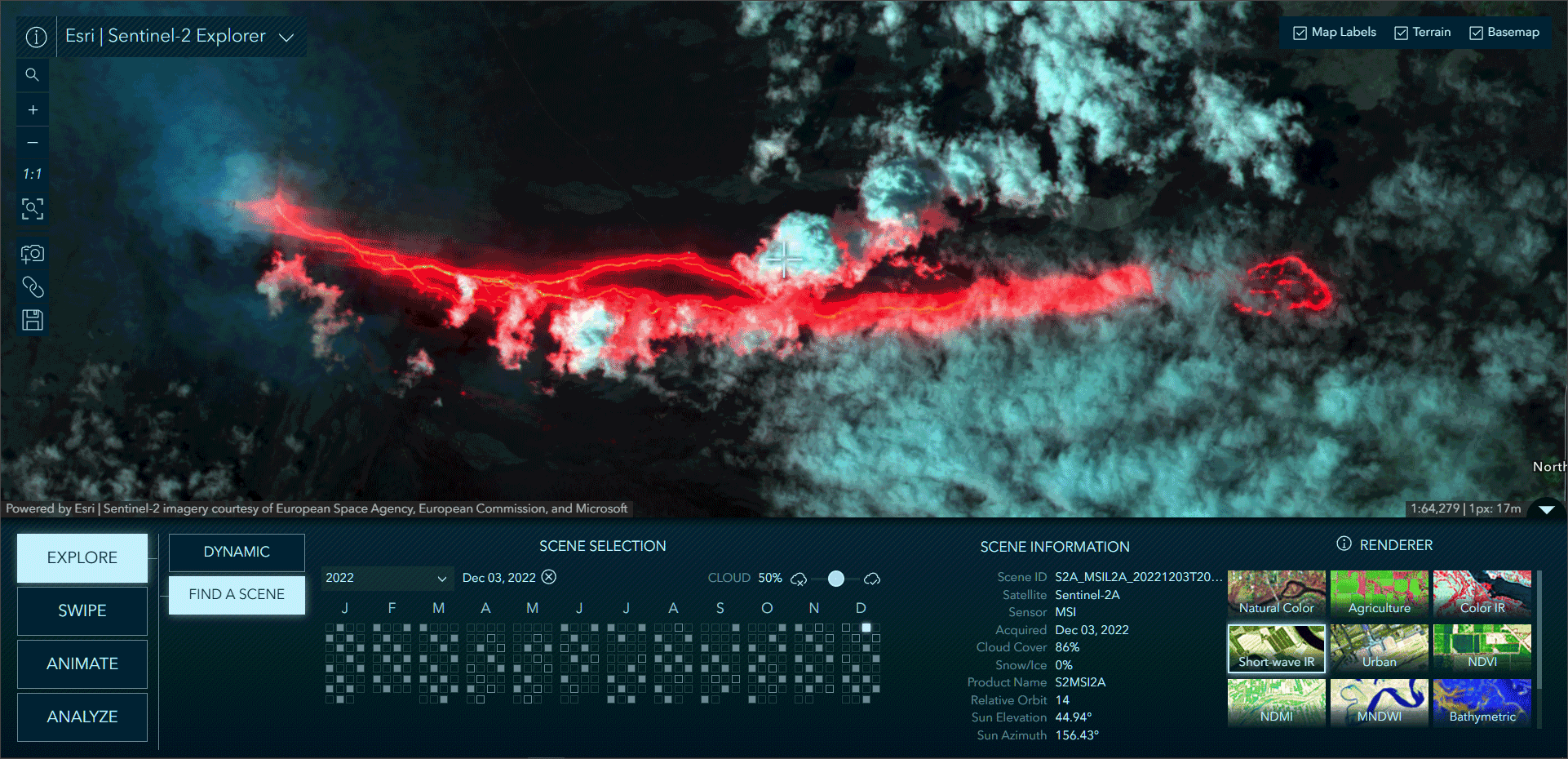Choose the Agriculture renderer
The image size is (1568, 759).
(1380, 593)
